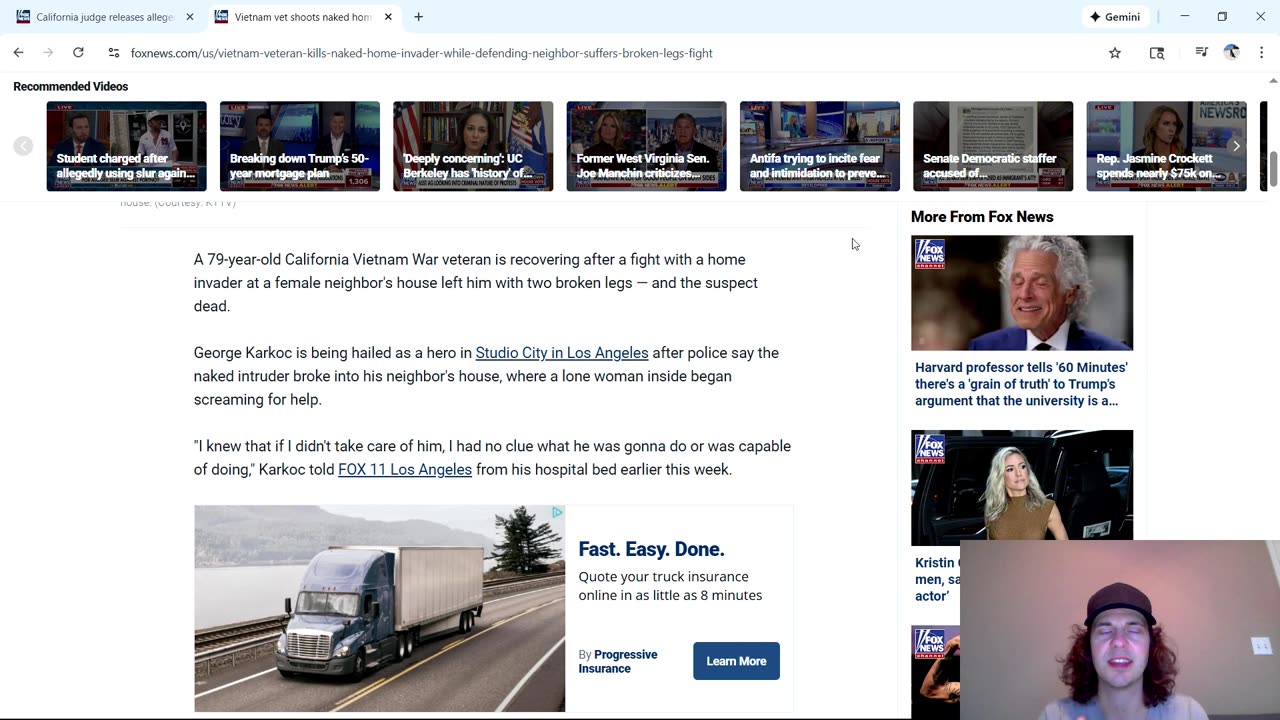Open site information icon in address bar
The image size is (1280, 720).
[114, 53]
